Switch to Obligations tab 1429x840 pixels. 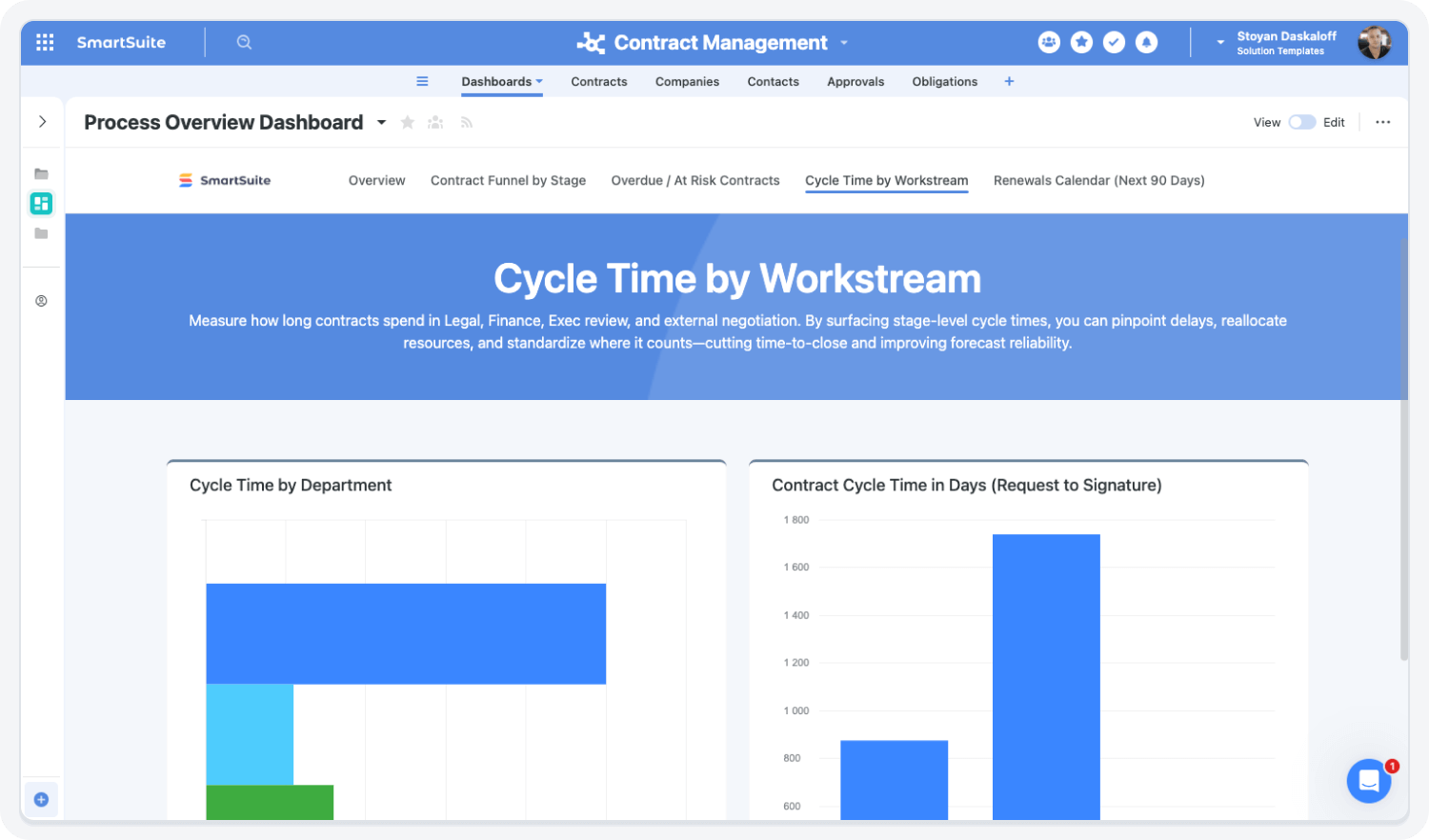944,81
